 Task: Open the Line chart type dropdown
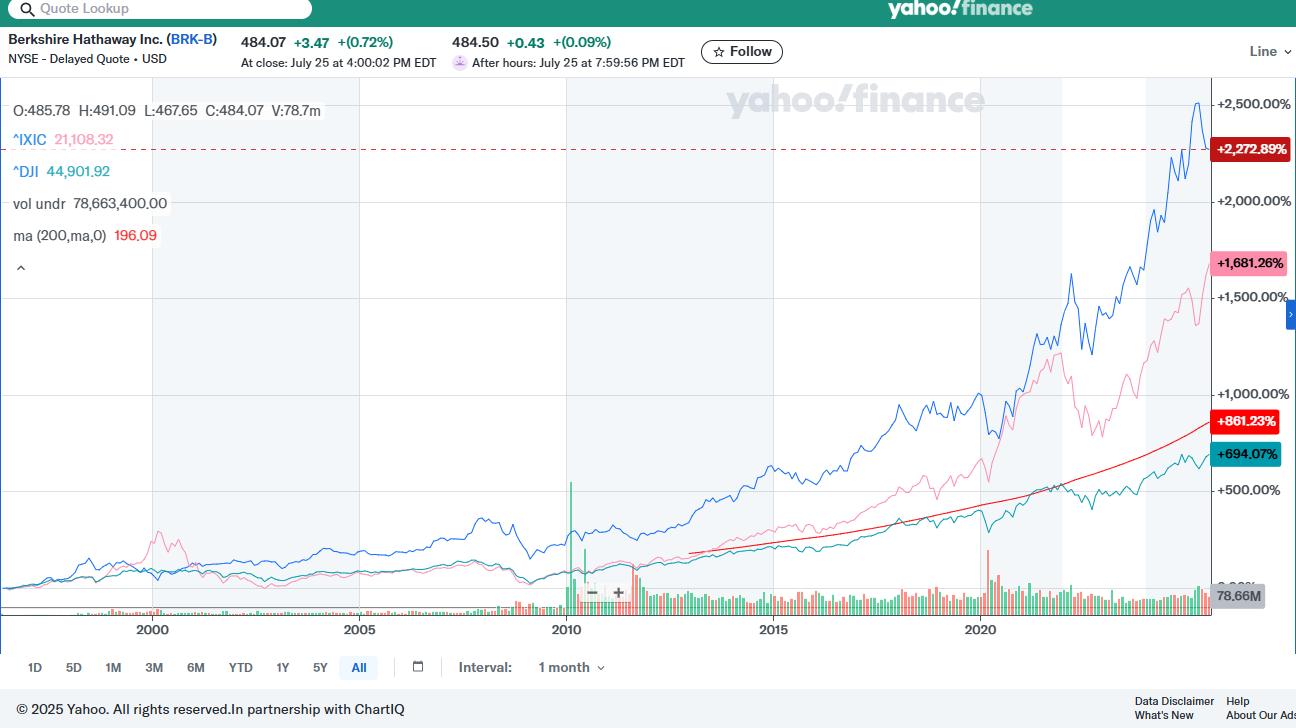[1270, 52]
